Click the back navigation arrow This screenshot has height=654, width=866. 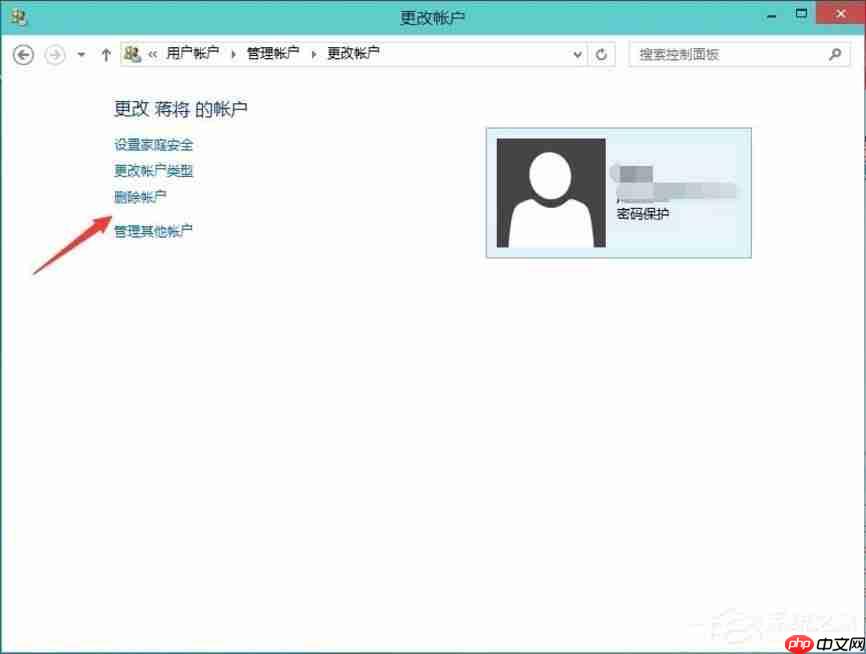coord(22,55)
